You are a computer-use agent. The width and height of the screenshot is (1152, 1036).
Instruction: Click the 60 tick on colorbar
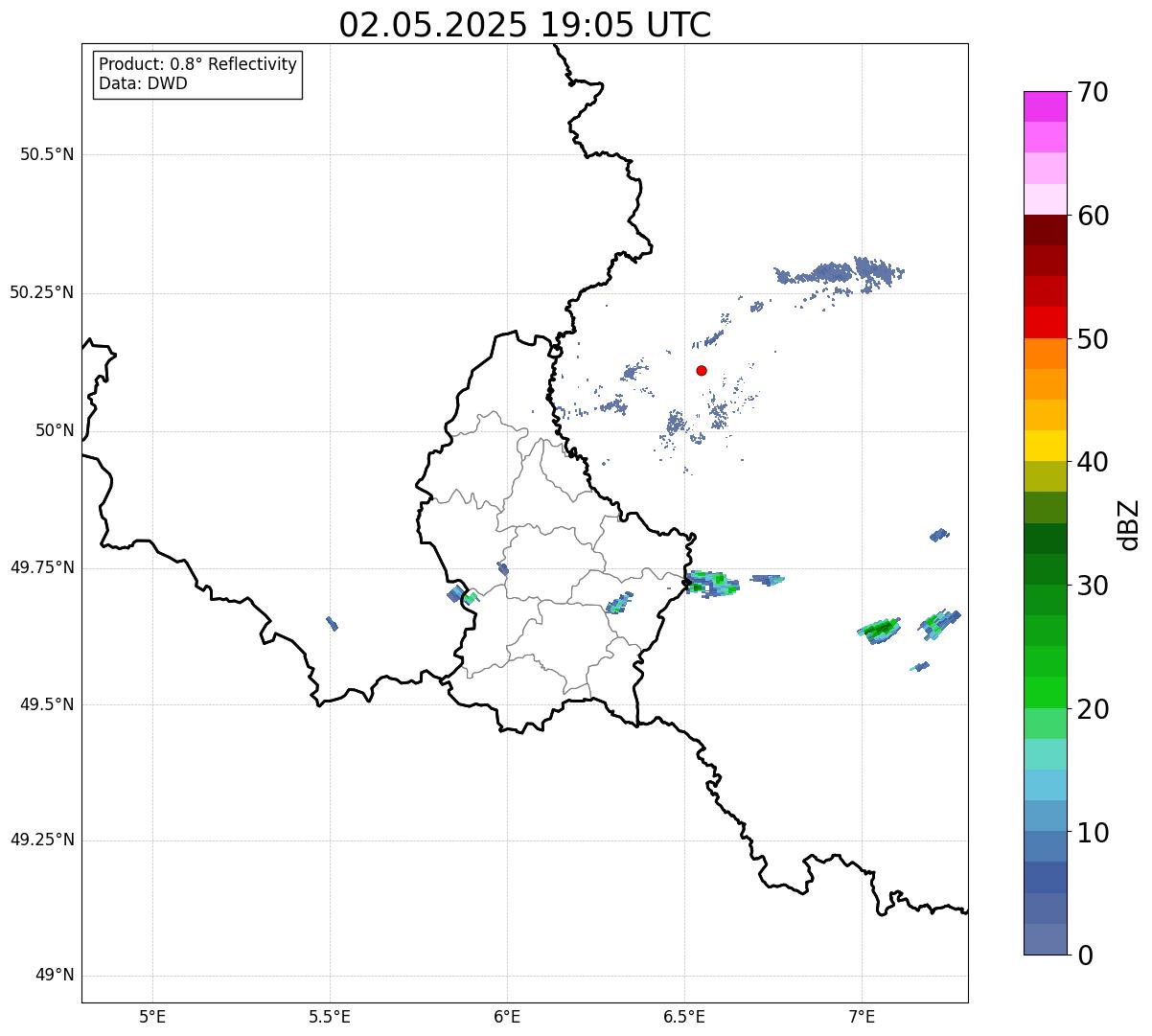(1093, 216)
